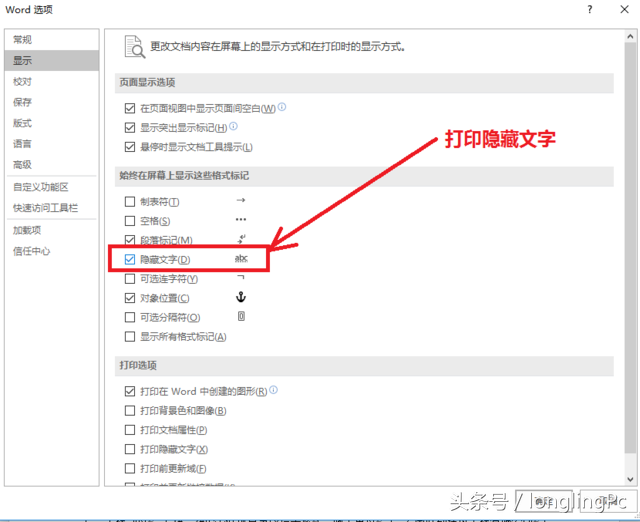Open 快速访问工具栏 settings
The image size is (640, 522).
point(51,208)
